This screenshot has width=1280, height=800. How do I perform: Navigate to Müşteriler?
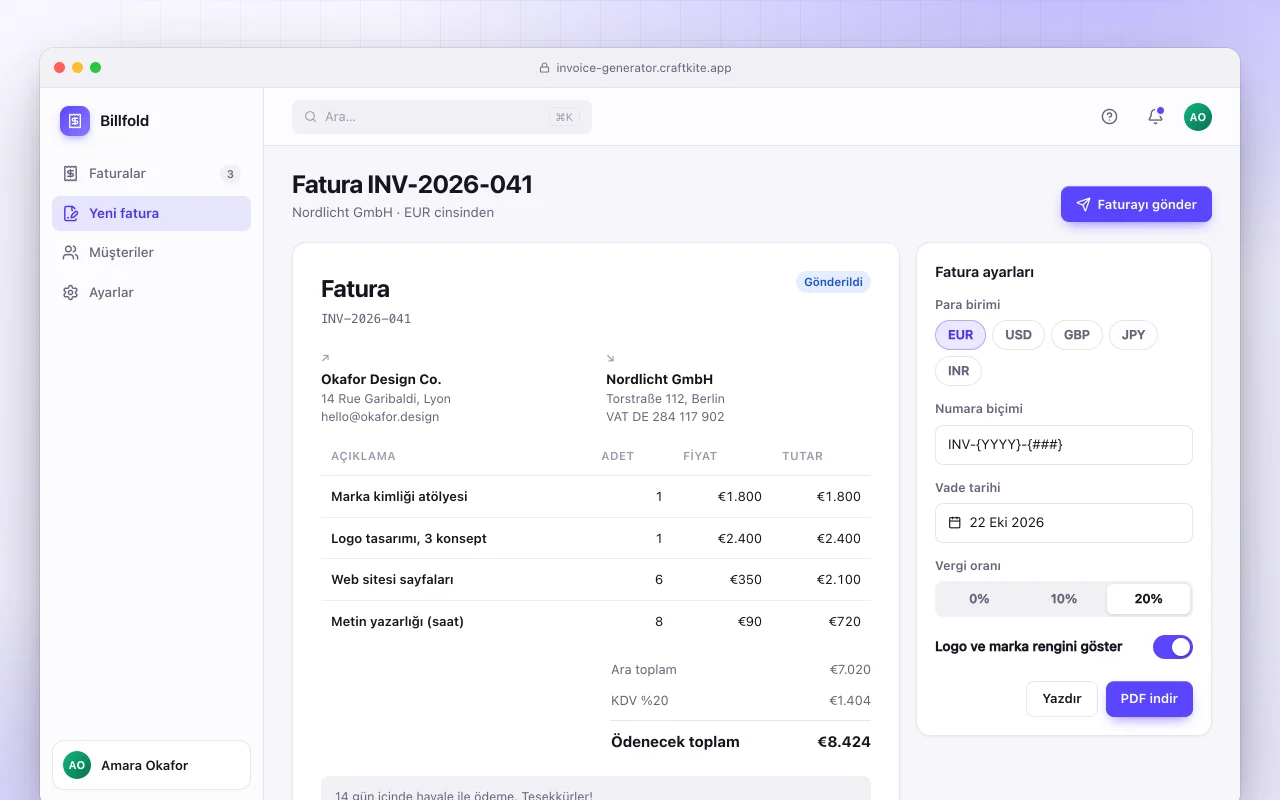tap(151, 253)
